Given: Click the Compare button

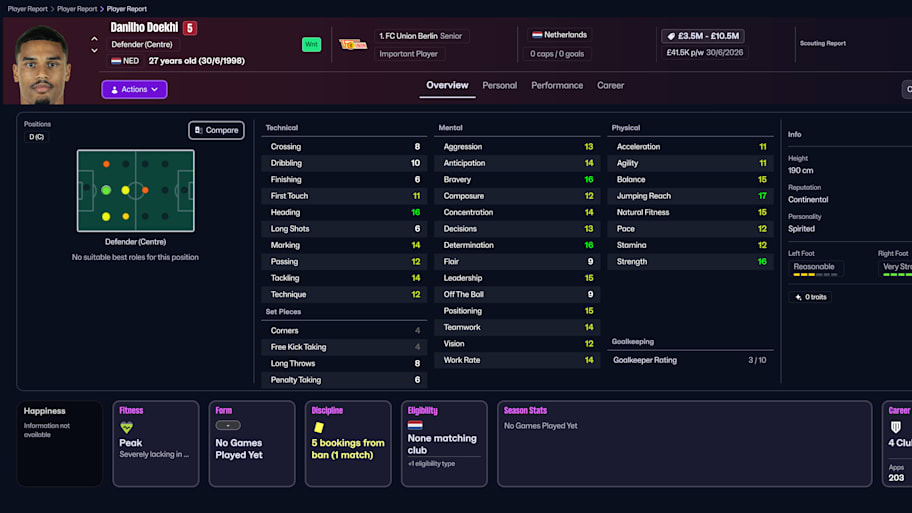Looking at the screenshot, I should (x=216, y=130).
